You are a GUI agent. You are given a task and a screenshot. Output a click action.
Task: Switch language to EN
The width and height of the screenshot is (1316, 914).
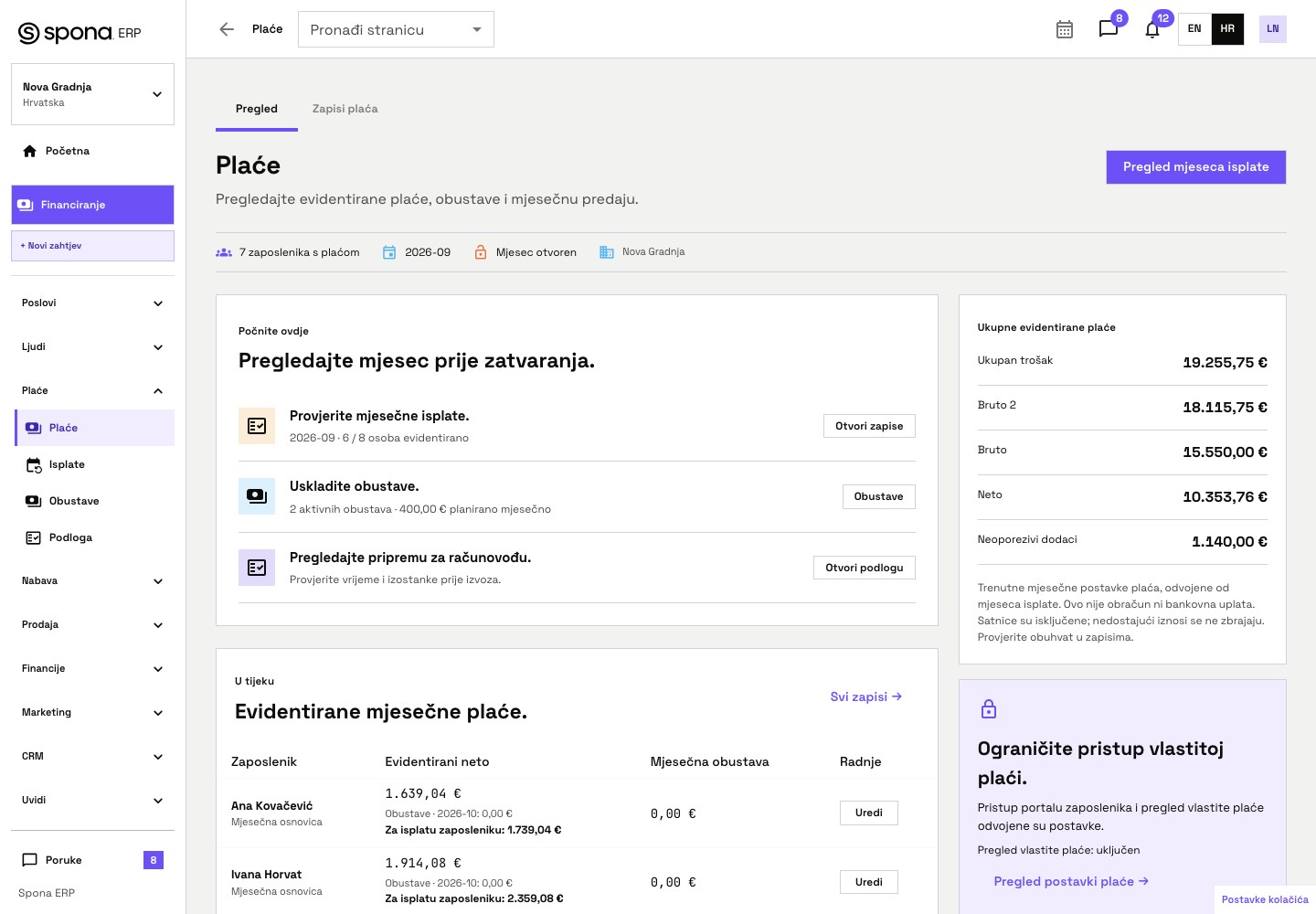click(x=1194, y=29)
